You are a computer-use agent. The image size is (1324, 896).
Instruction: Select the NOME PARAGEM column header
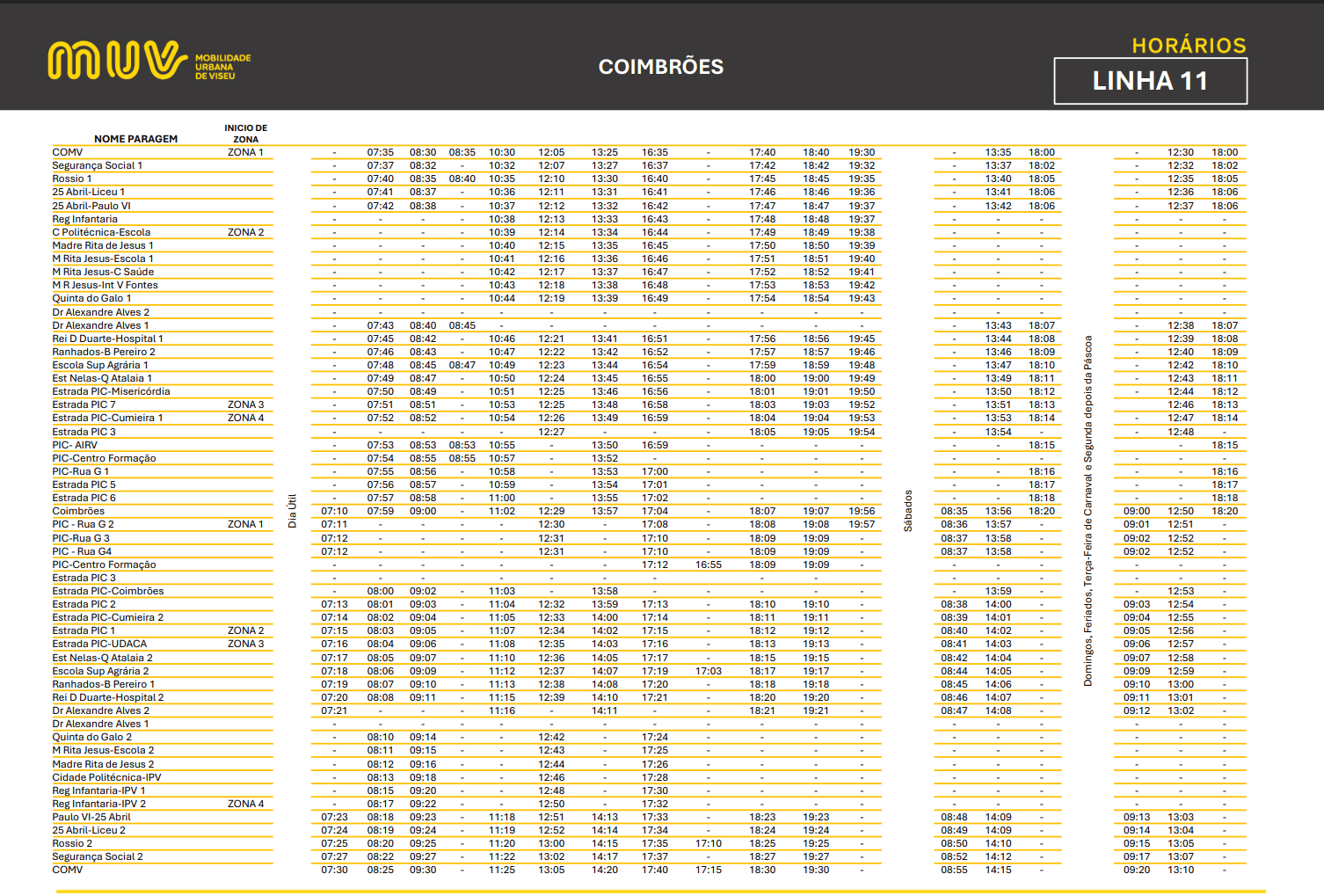pos(135,139)
